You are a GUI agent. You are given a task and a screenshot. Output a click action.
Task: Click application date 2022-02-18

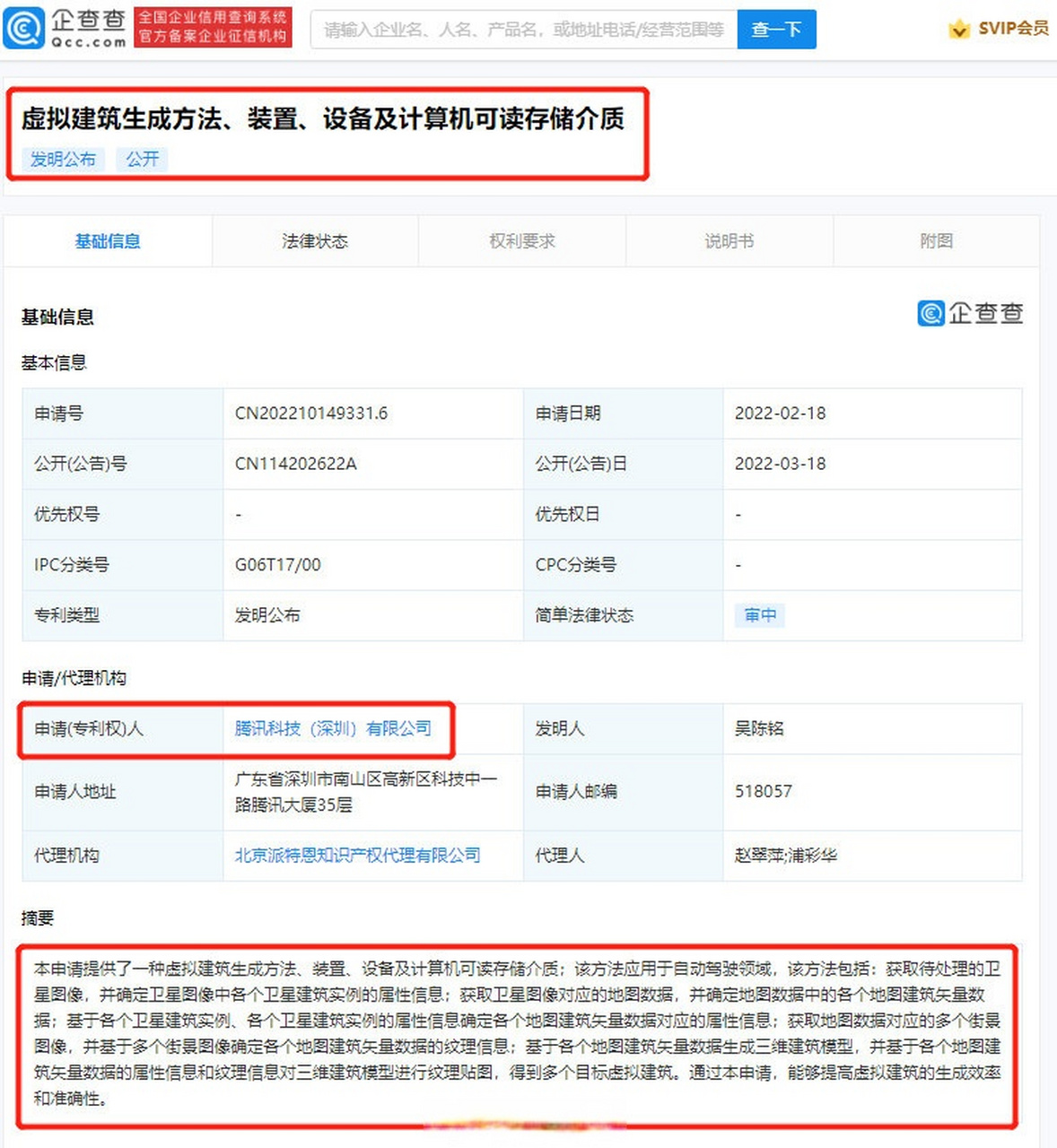780,413
